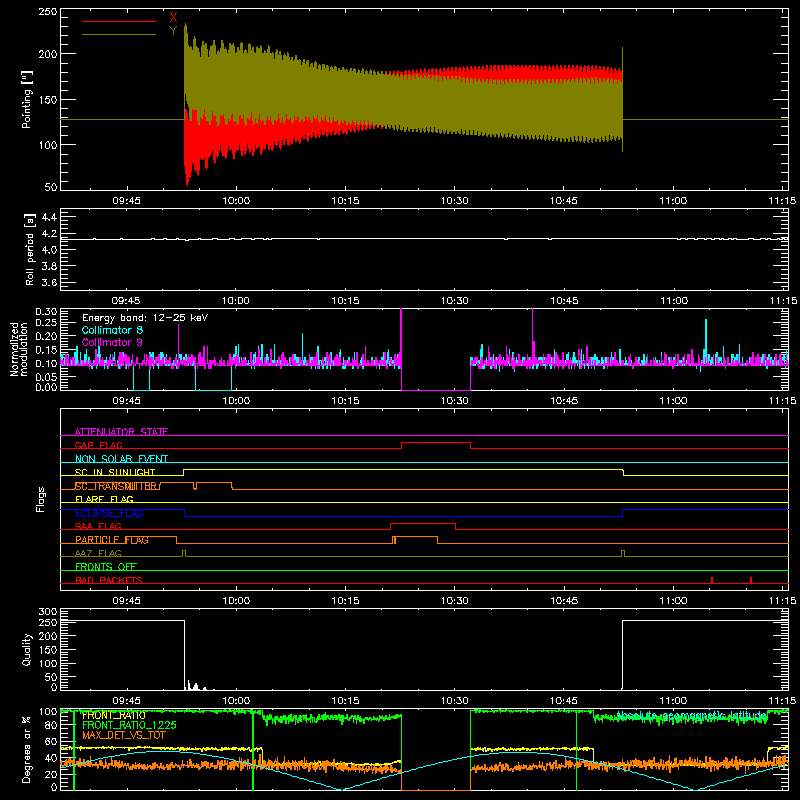The width and height of the screenshot is (800, 800).
Task: Select the yellow FRONT_RATIO legend label
Action: click(x=114, y=715)
